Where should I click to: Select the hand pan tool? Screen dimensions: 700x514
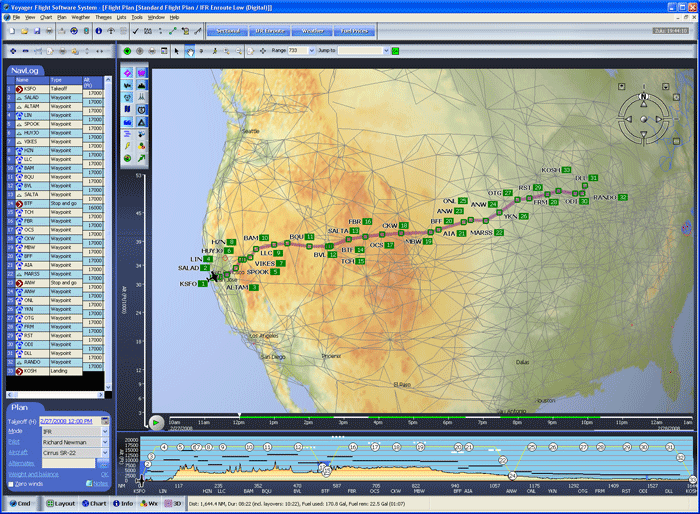pos(190,51)
